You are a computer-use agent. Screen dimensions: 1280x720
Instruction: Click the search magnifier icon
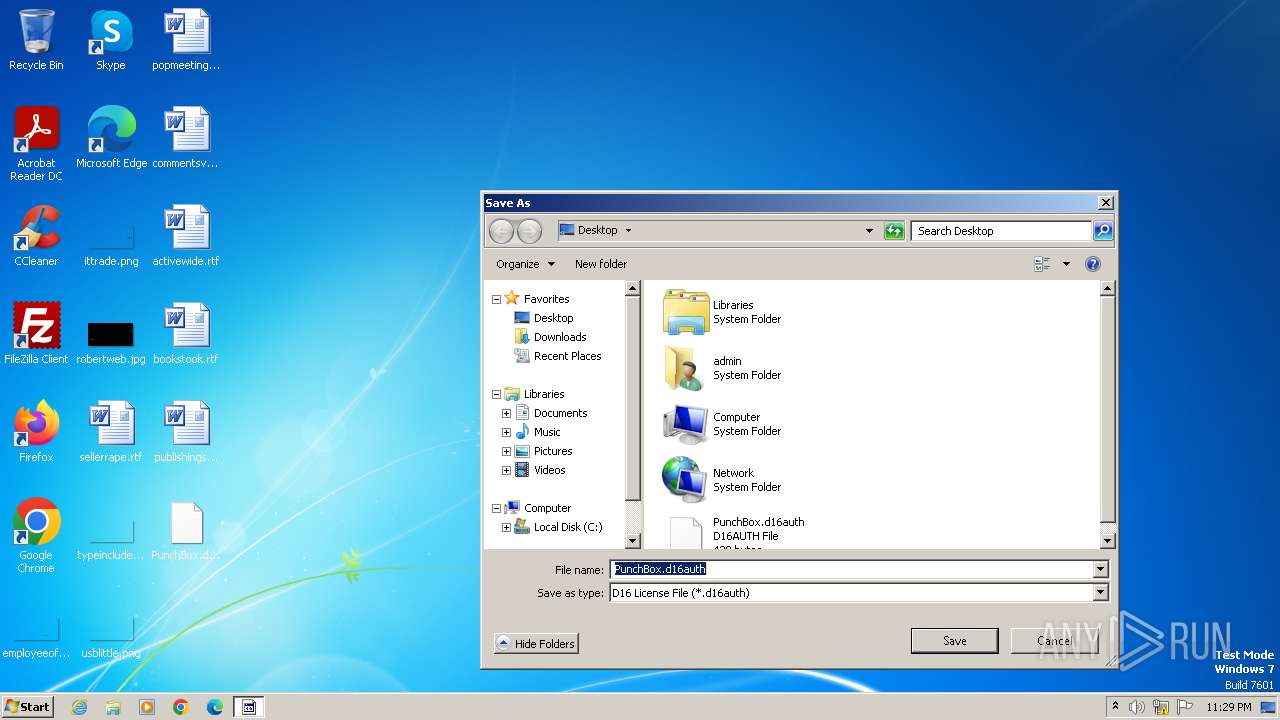[1103, 231]
